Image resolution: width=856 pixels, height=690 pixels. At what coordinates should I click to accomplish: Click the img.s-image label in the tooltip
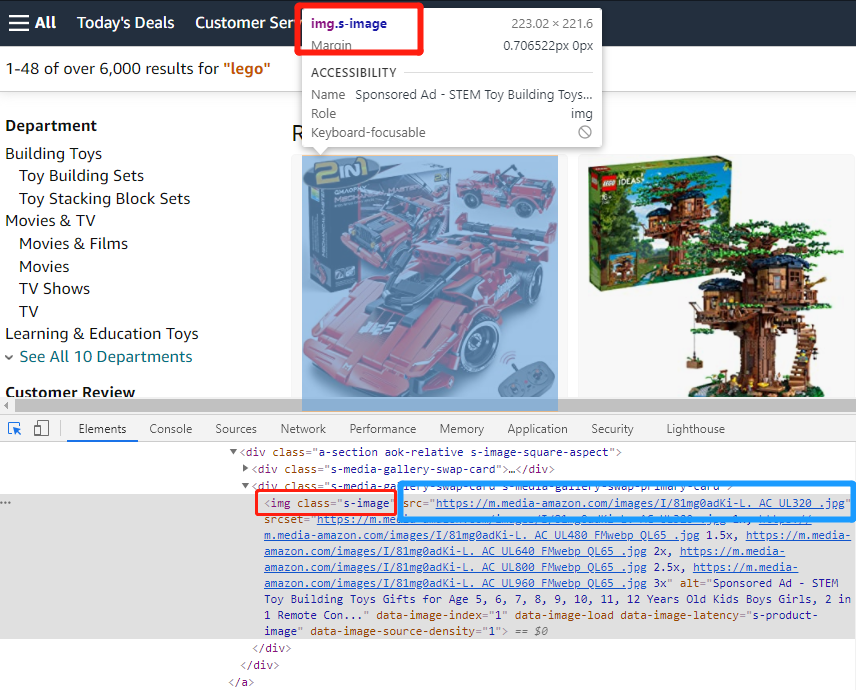point(349,23)
